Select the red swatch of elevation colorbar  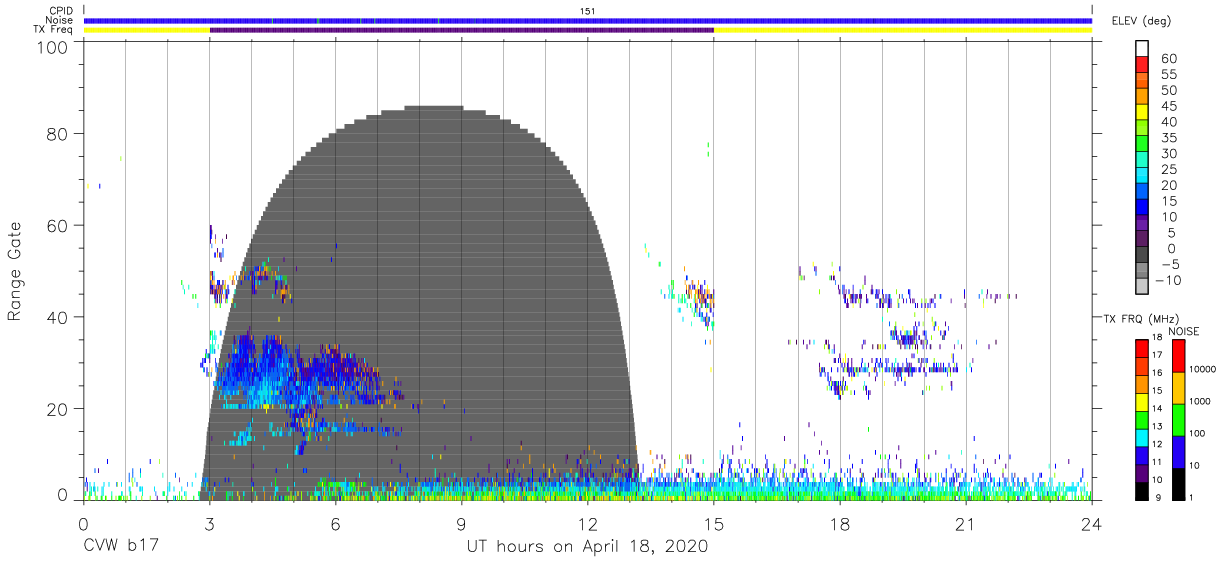tap(1141, 64)
